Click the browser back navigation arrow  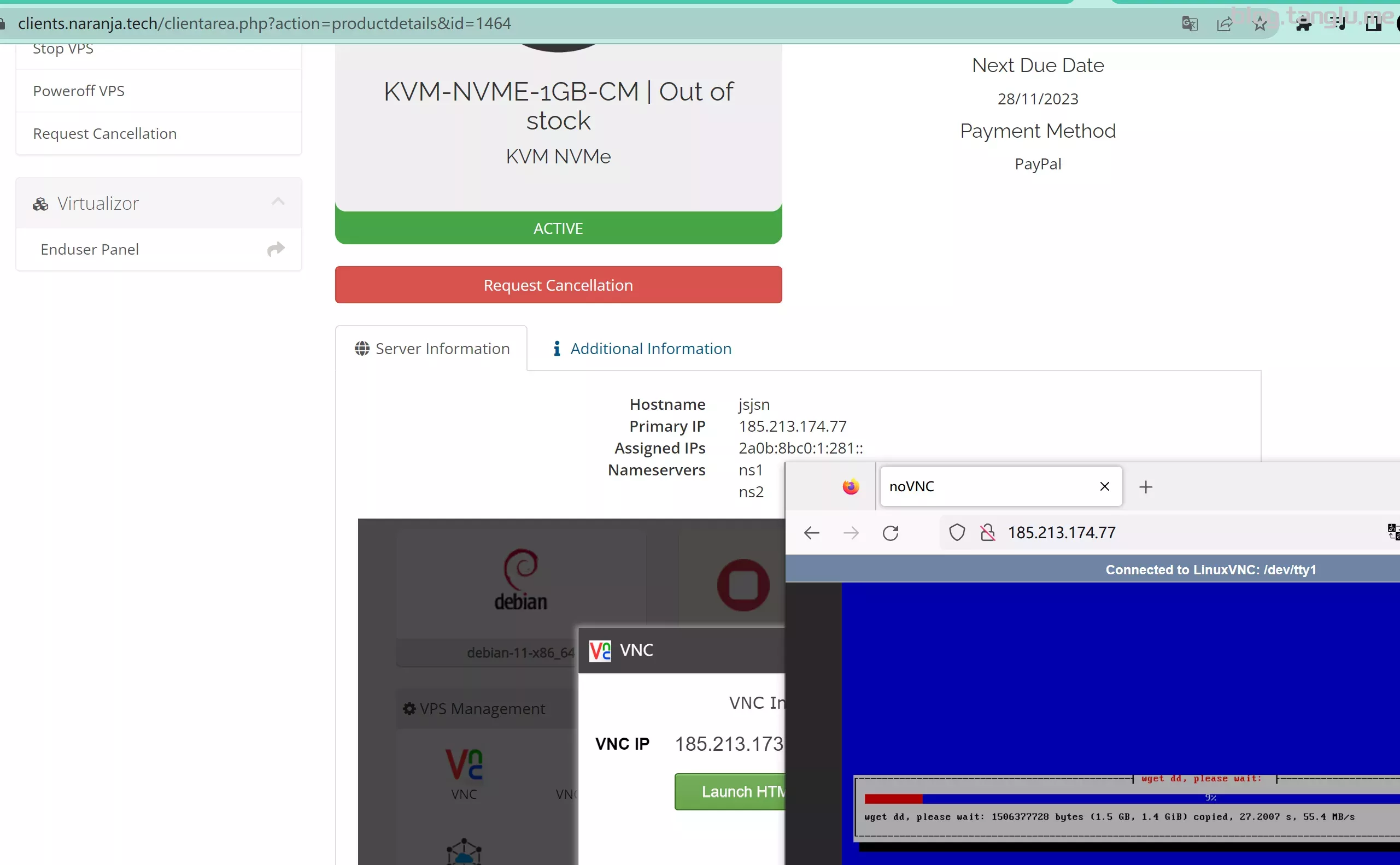pos(812,532)
